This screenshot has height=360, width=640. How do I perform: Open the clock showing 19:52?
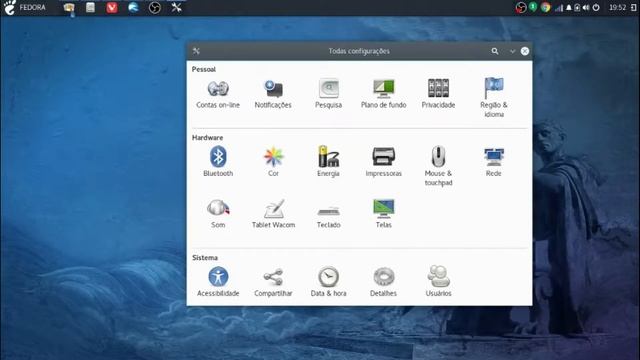click(617, 7)
